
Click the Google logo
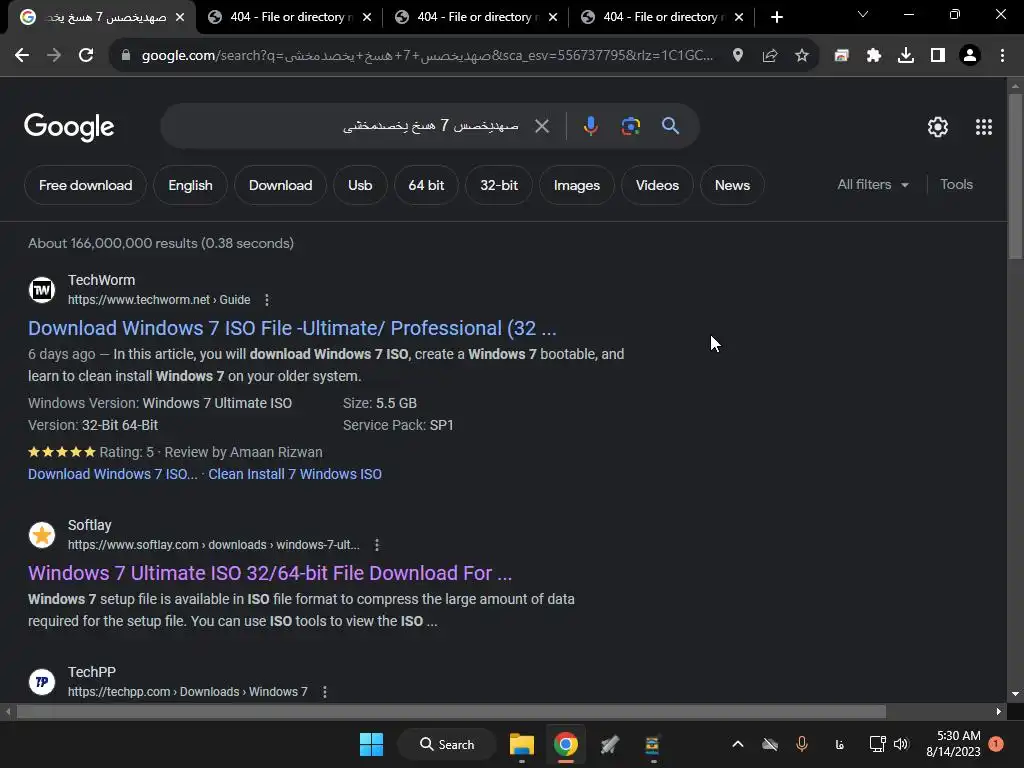point(69,127)
